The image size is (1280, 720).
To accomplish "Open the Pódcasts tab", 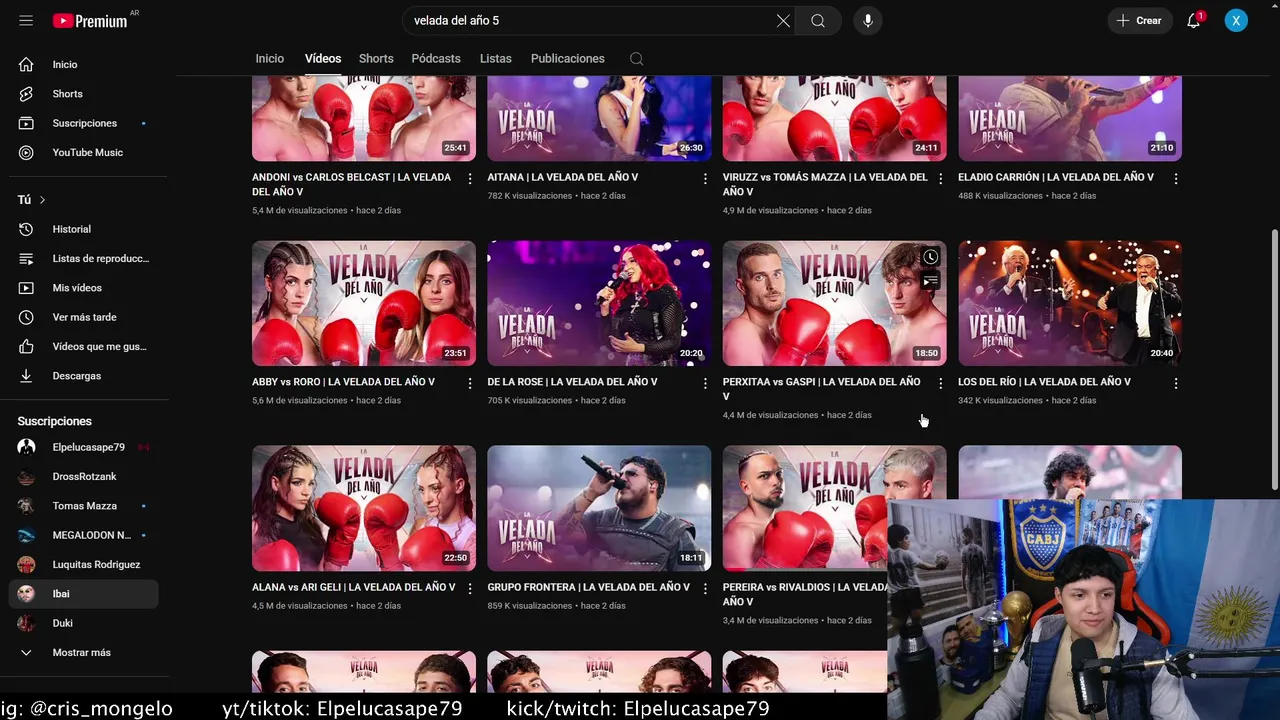I will (436, 59).
